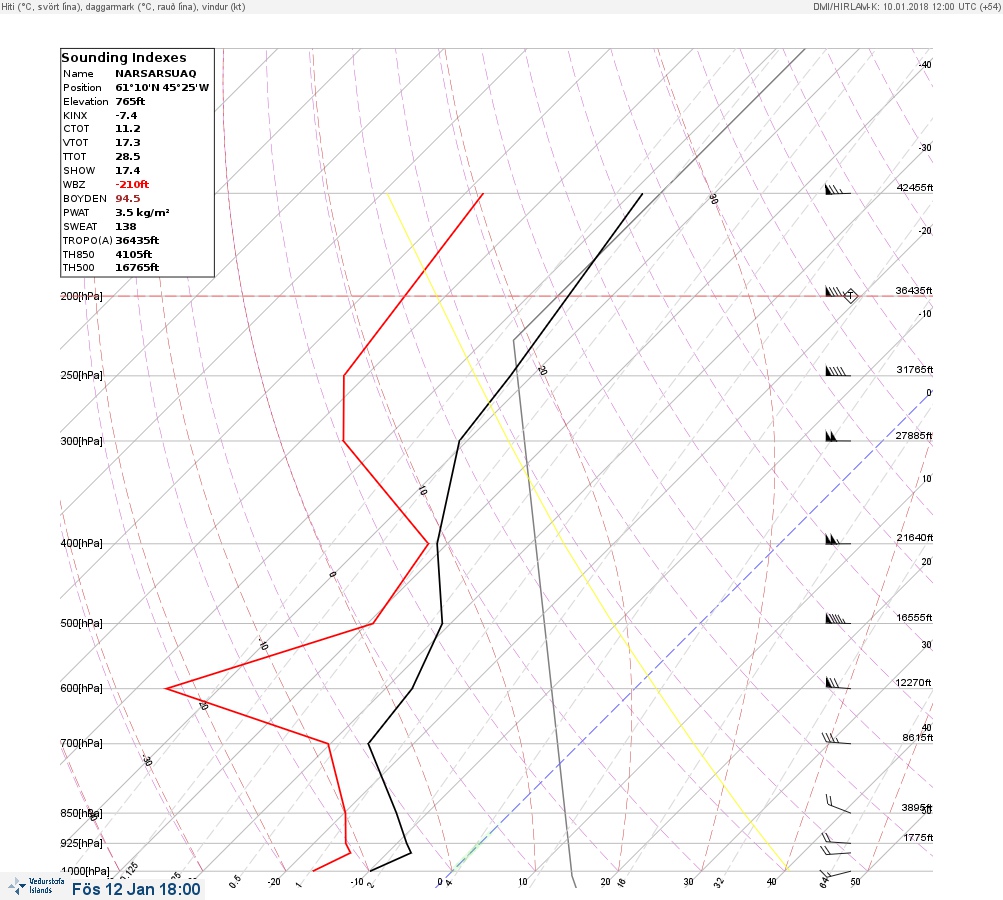This screenshot has height=900, width=1003.
Task: Click the 21640ft altitude label
Action: [x=914, y=538]
